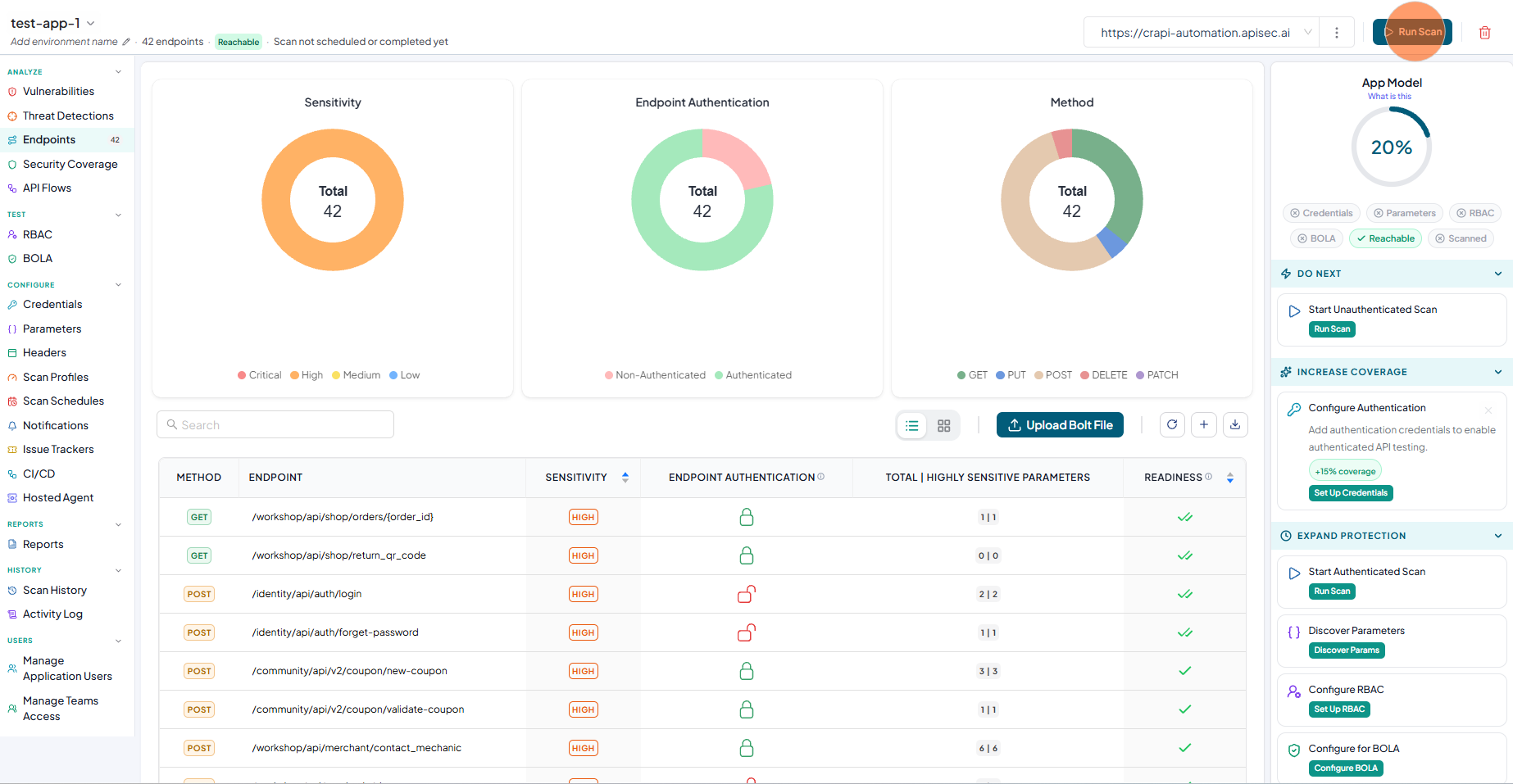
Task: Open CI/CD configuration
Action: click(39, 474)
